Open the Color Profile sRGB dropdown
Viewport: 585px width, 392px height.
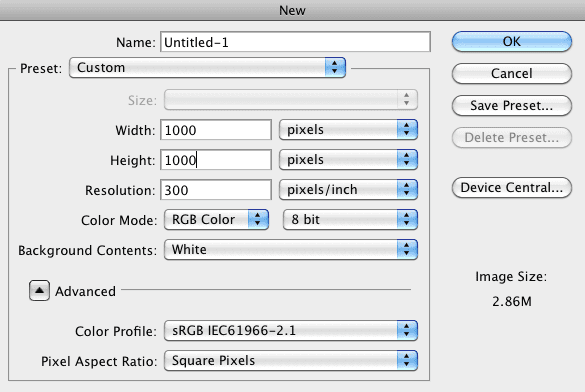point(291,330)
